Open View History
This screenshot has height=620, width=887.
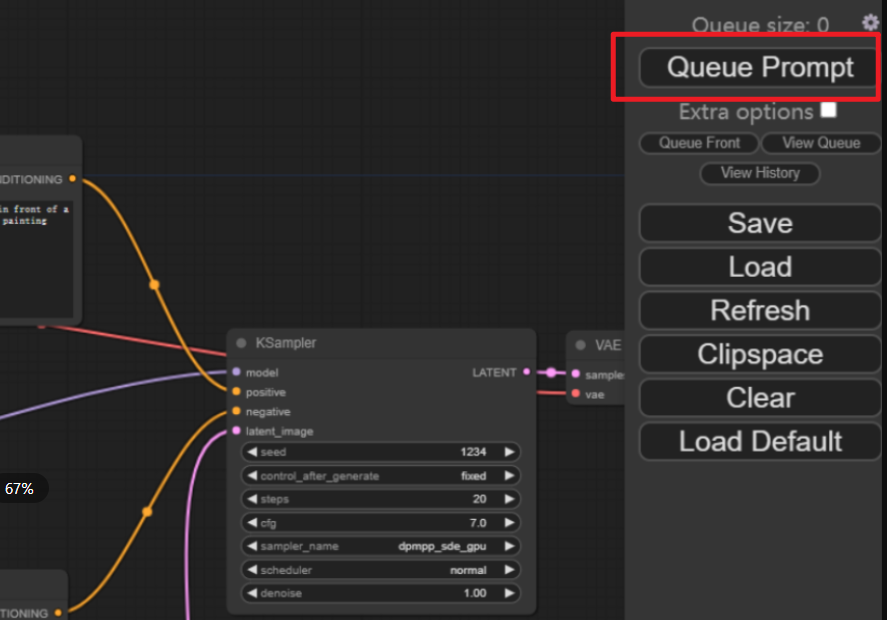(760, 173)
